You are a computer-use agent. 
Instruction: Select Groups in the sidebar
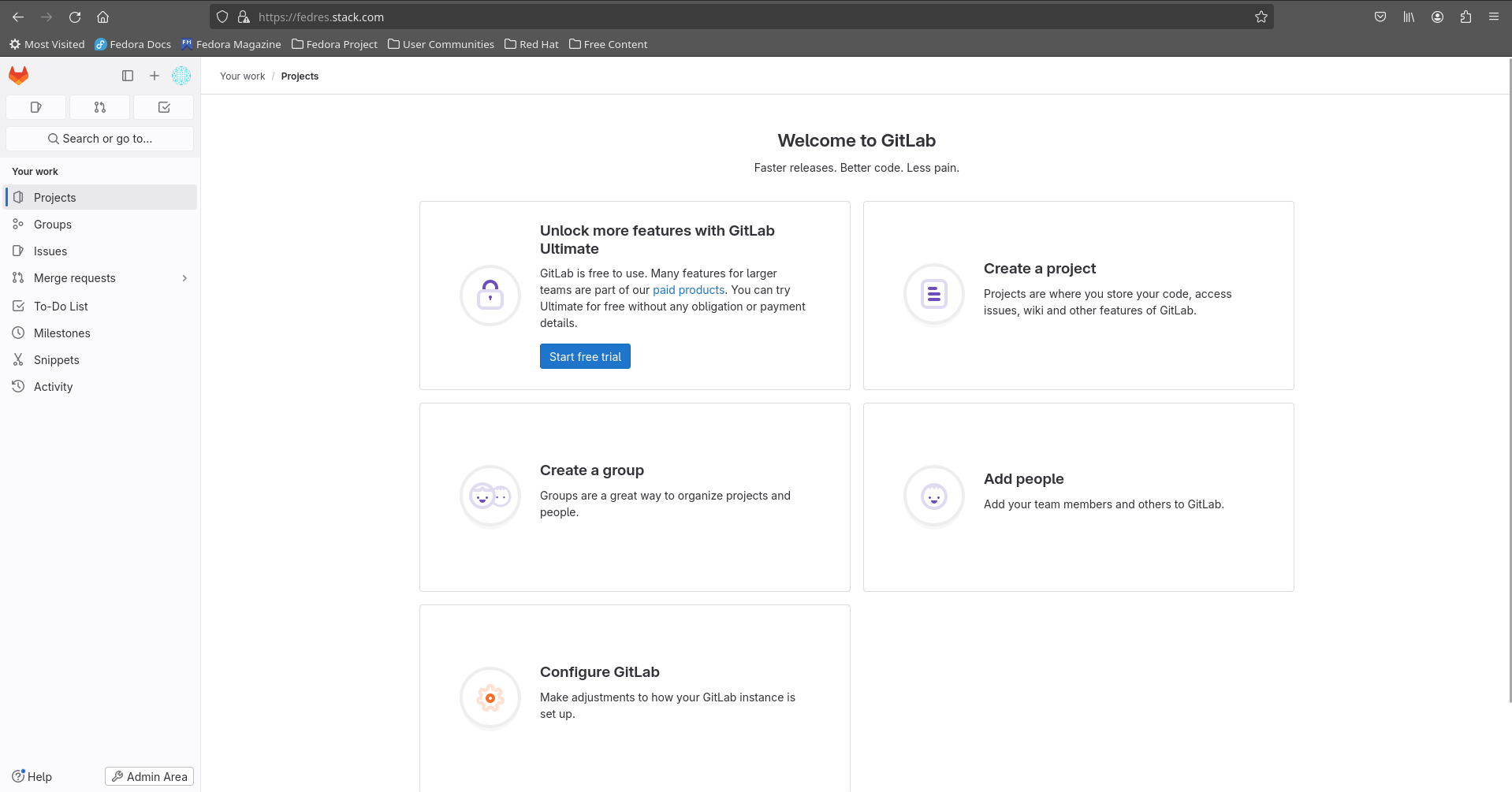[53, 224]
